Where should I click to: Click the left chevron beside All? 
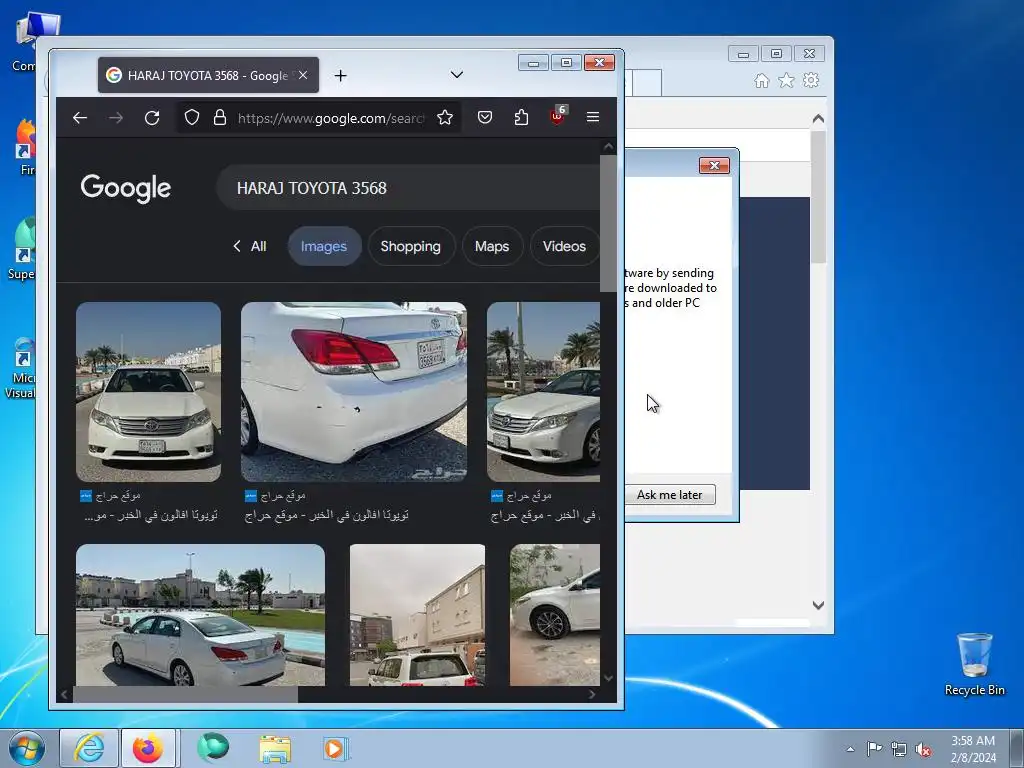[236, 246]
